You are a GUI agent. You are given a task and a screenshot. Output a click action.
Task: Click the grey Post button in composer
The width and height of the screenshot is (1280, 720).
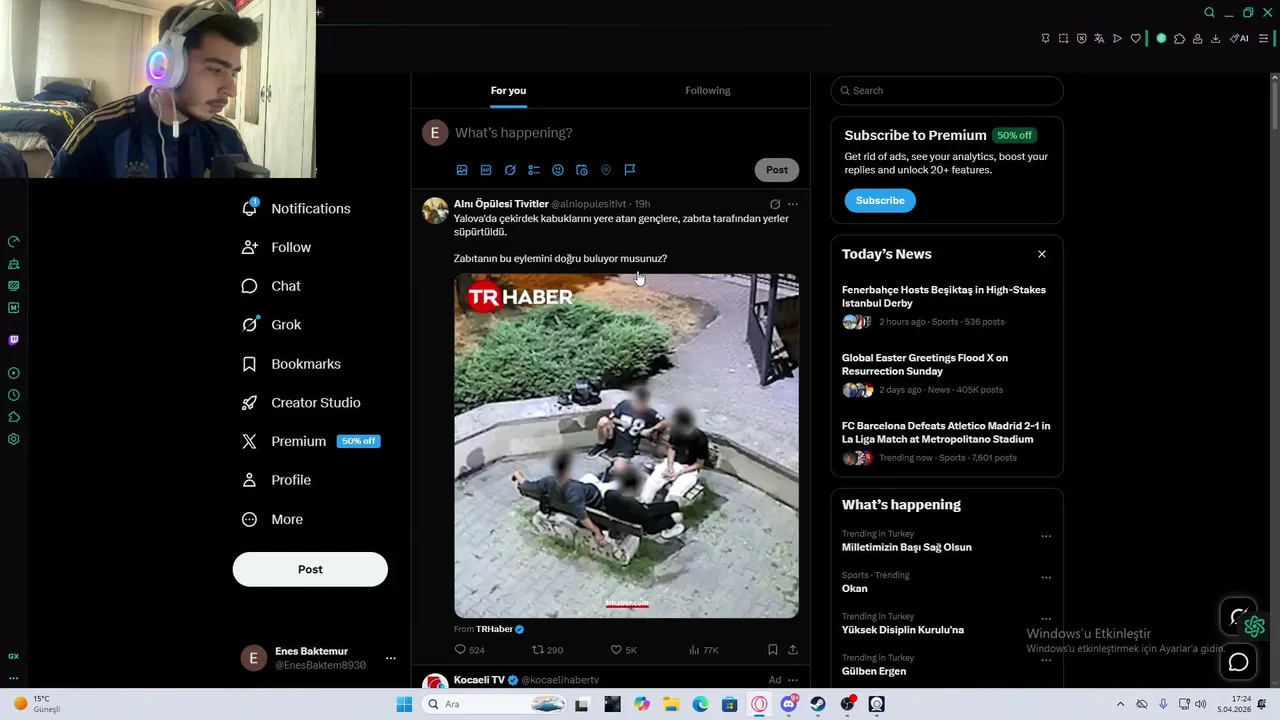tap(777, 170)
